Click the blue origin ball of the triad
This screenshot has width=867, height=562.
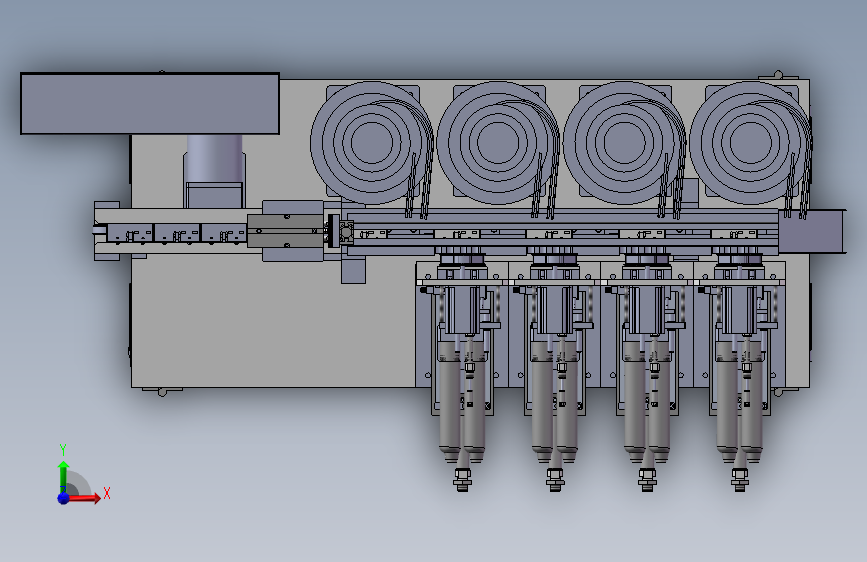(64, 498)
